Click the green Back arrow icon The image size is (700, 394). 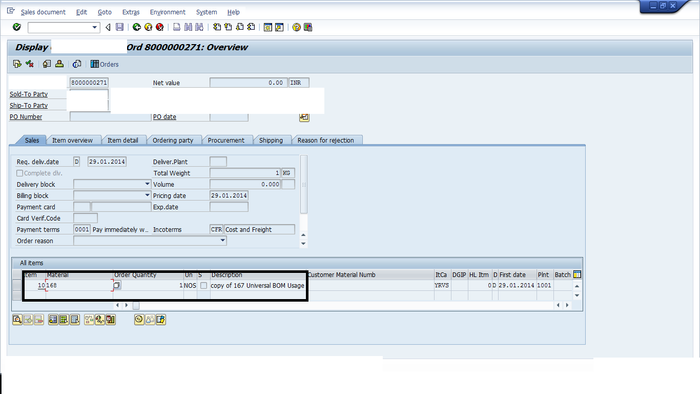coord(137,27)
